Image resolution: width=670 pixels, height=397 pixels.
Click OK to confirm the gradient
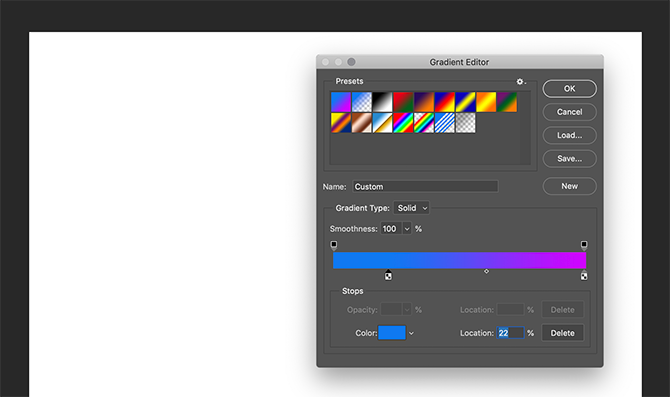(570, 88)
